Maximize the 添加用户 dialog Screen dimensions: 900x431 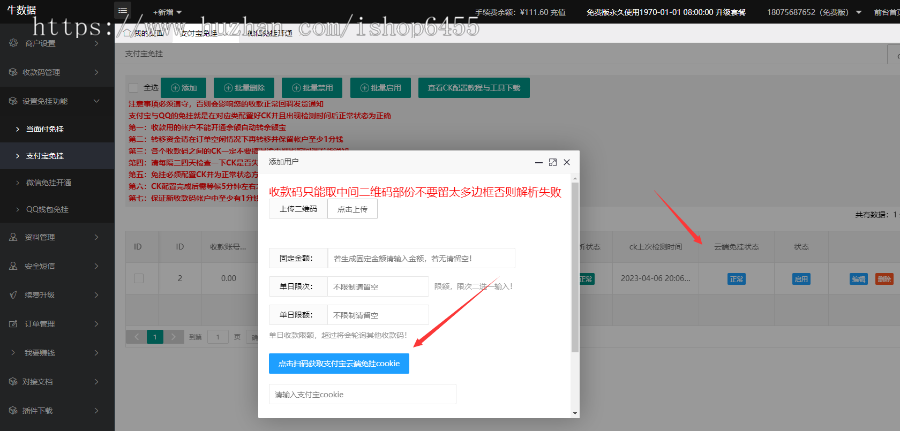pos(552,161)
